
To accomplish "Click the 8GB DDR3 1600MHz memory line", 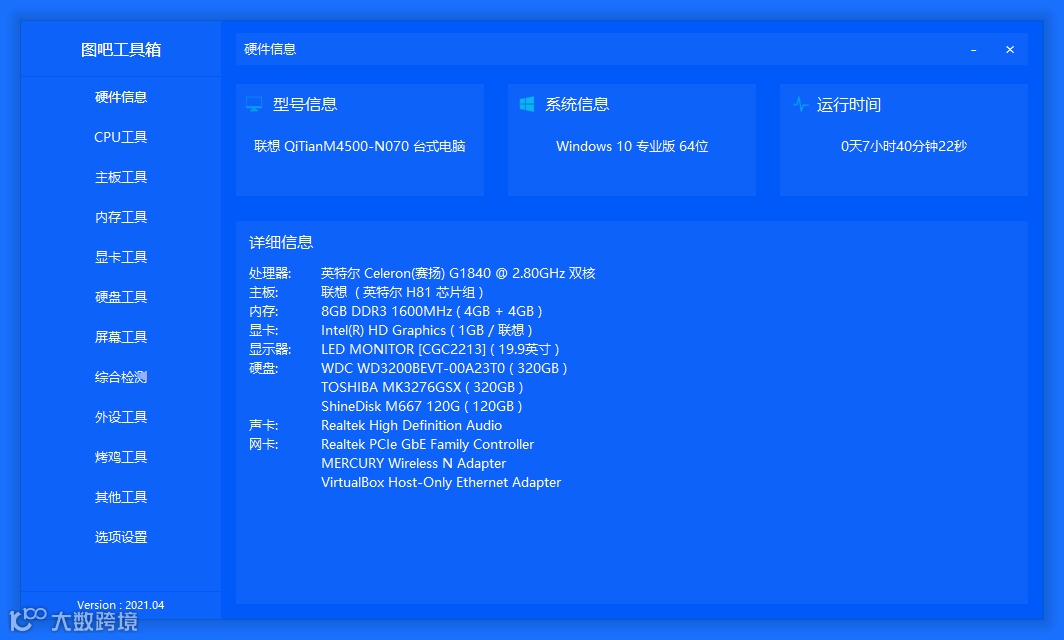I will [432, 311].
